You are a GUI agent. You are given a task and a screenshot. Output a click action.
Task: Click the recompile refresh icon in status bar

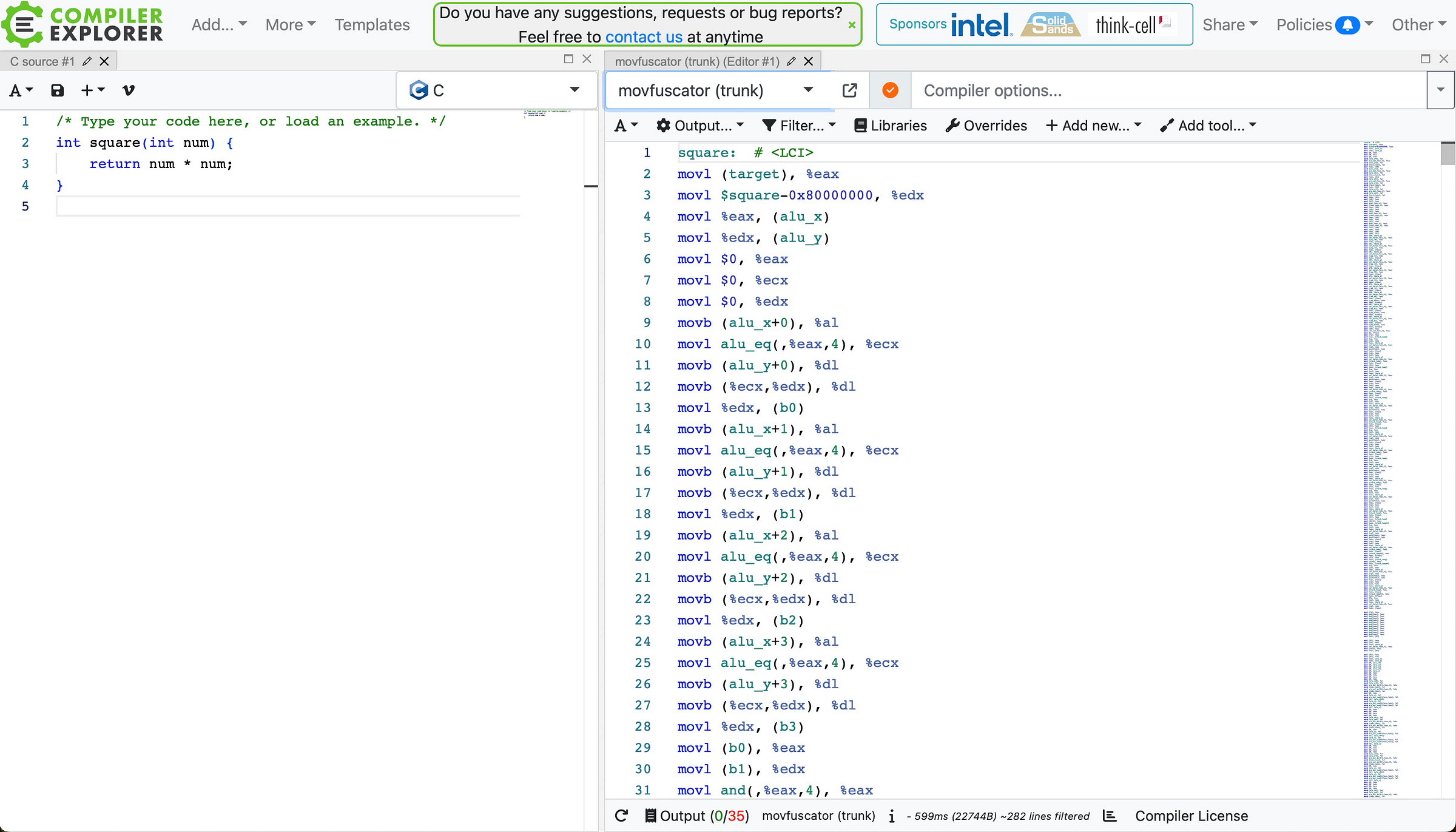621,816
